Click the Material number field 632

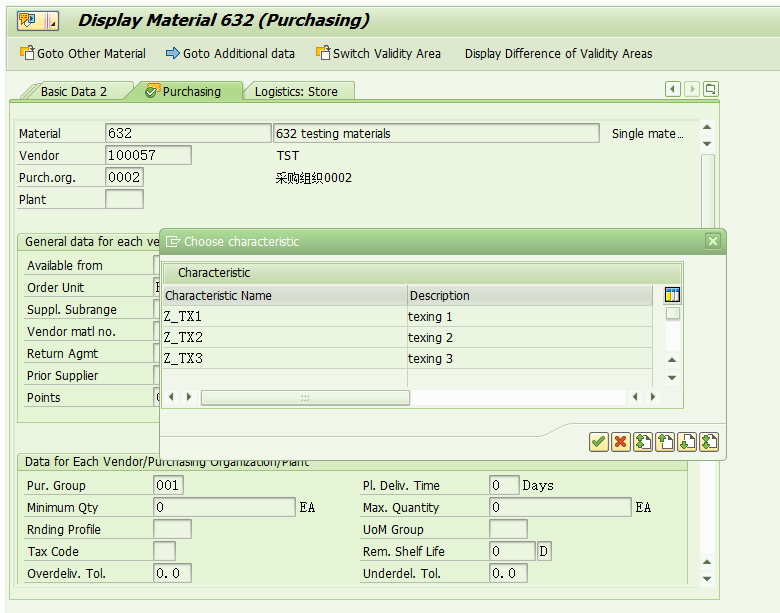click(188, 133)
